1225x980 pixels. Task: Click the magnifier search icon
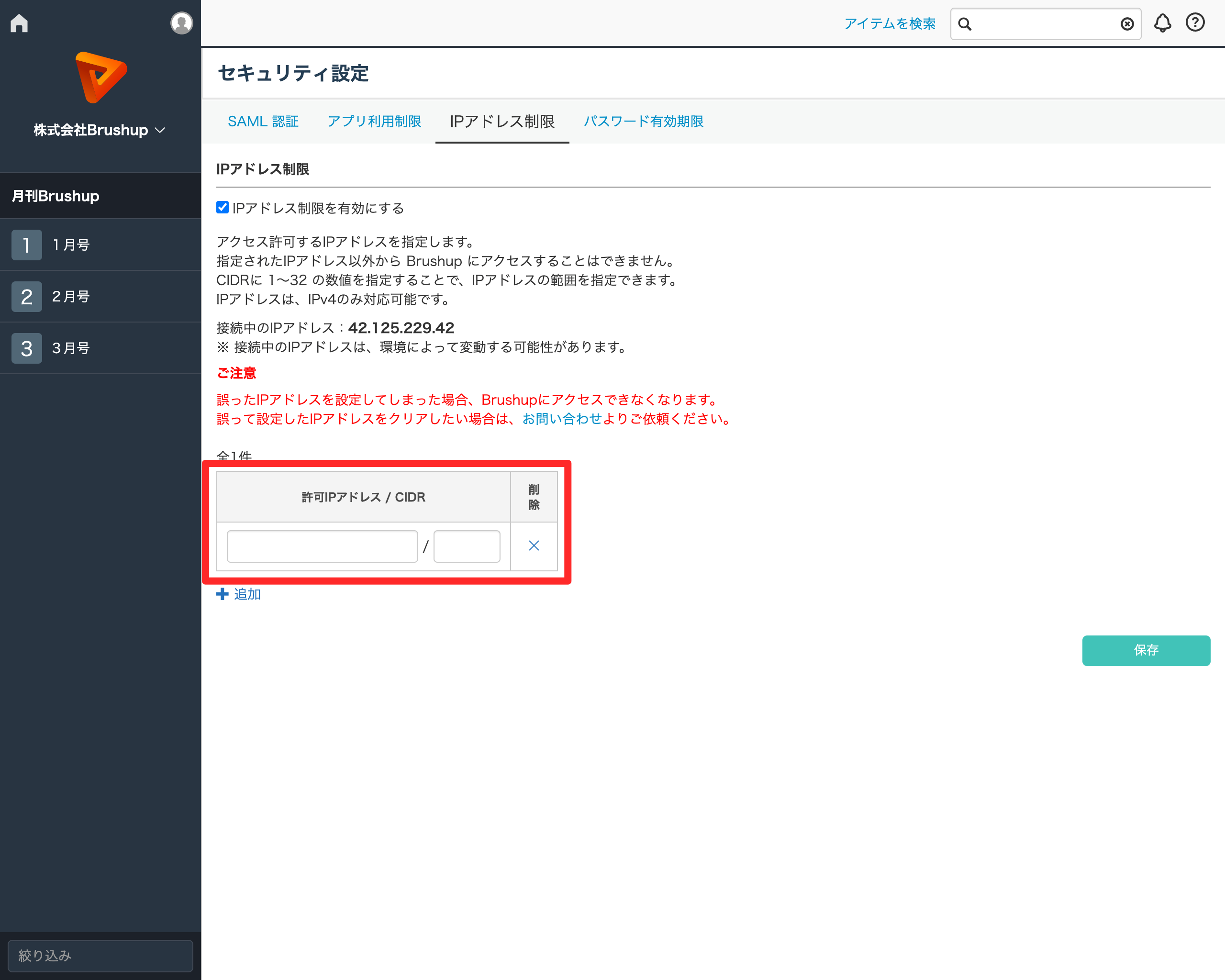coord(965,24)
